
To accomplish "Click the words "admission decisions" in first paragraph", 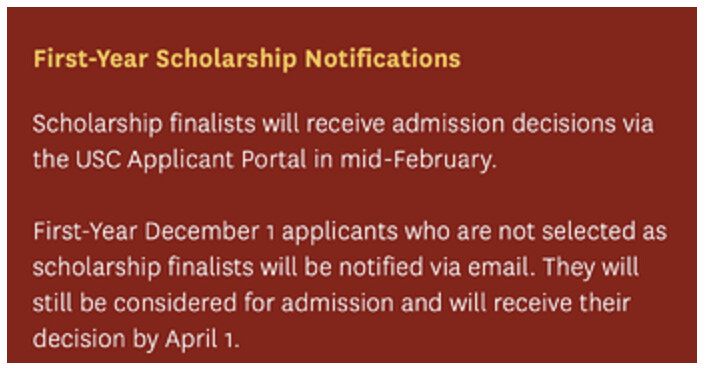I will point(504,124).
